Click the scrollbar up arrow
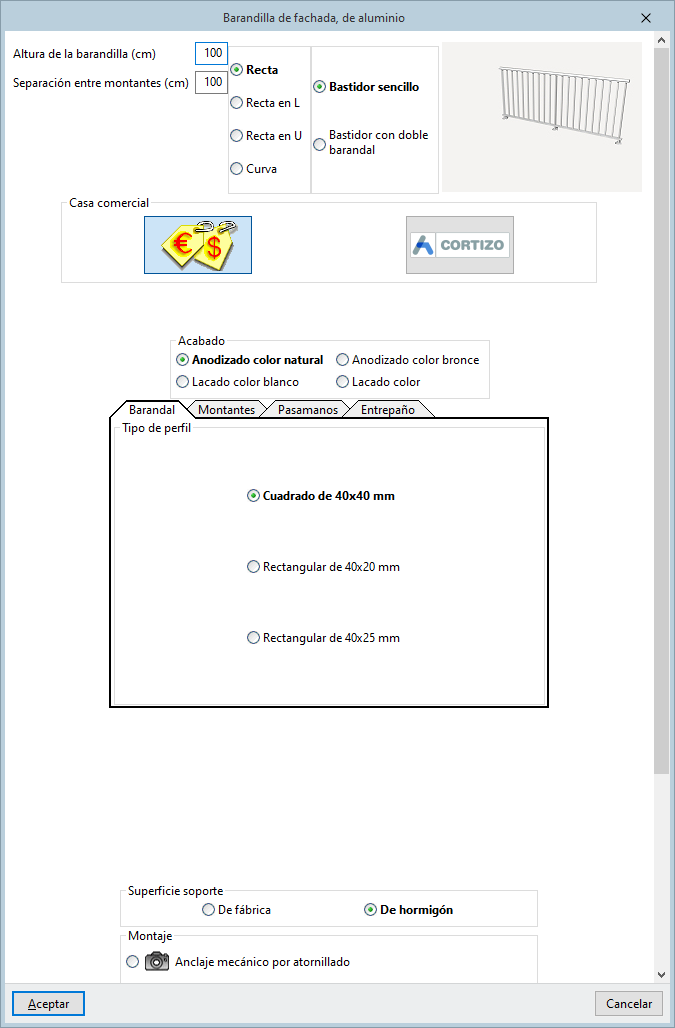The image size is (675, 1028). pyautogui.click(x=661, y=41)
